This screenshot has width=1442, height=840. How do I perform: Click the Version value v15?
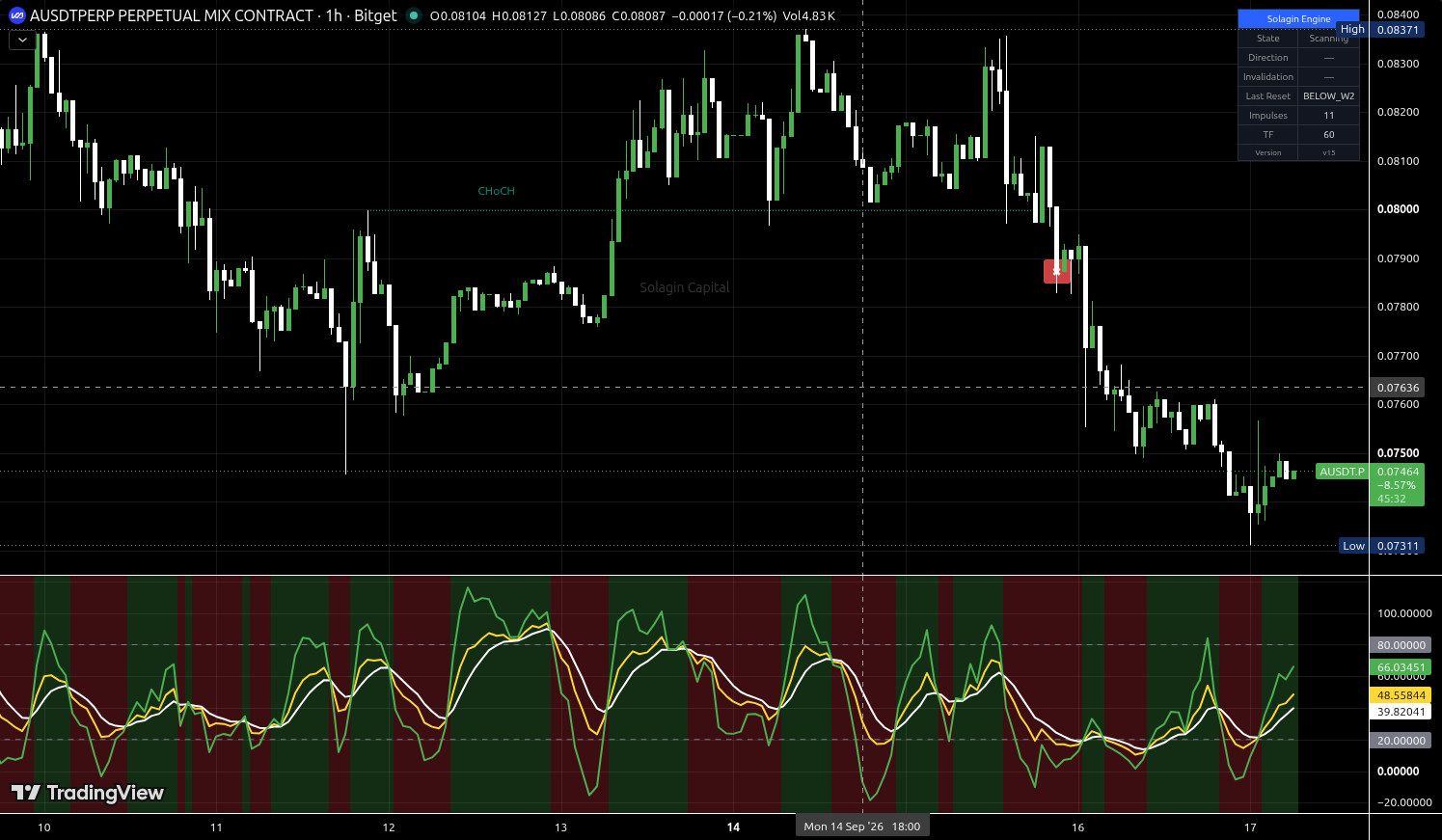click(1329, 153)
